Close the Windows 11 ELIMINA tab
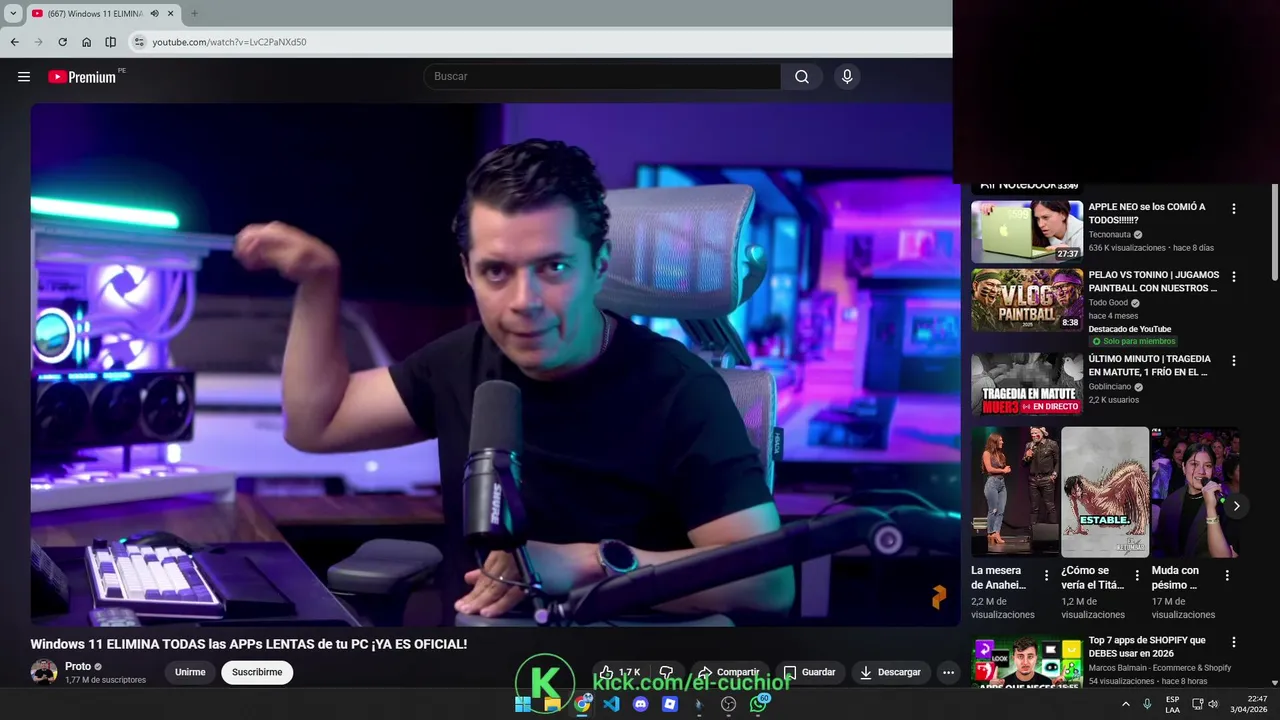Image resolution: width=1280 pixels, height=720 pixels. point(171,14)
